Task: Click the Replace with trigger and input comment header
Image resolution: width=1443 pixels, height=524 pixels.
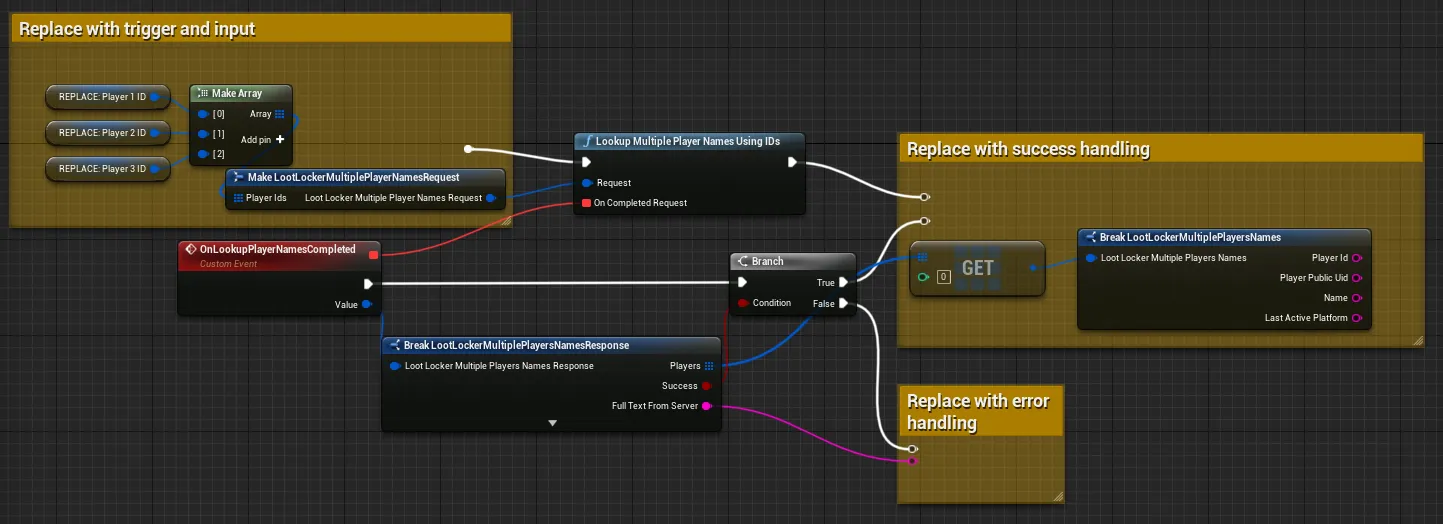Action: (260, 28)
